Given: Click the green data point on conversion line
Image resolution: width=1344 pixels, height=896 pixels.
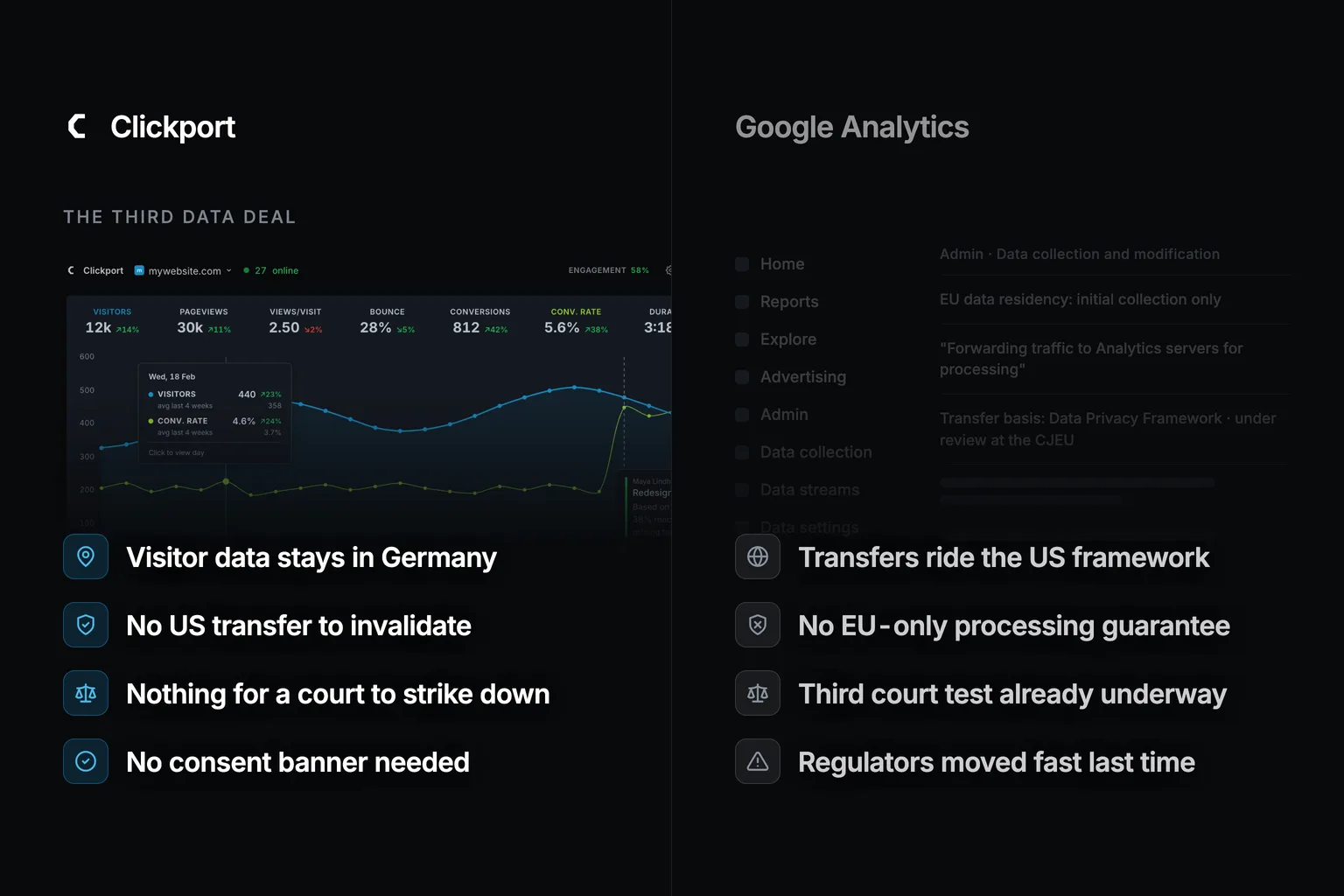Looking at the screenshot, I should tap(227, 481).
